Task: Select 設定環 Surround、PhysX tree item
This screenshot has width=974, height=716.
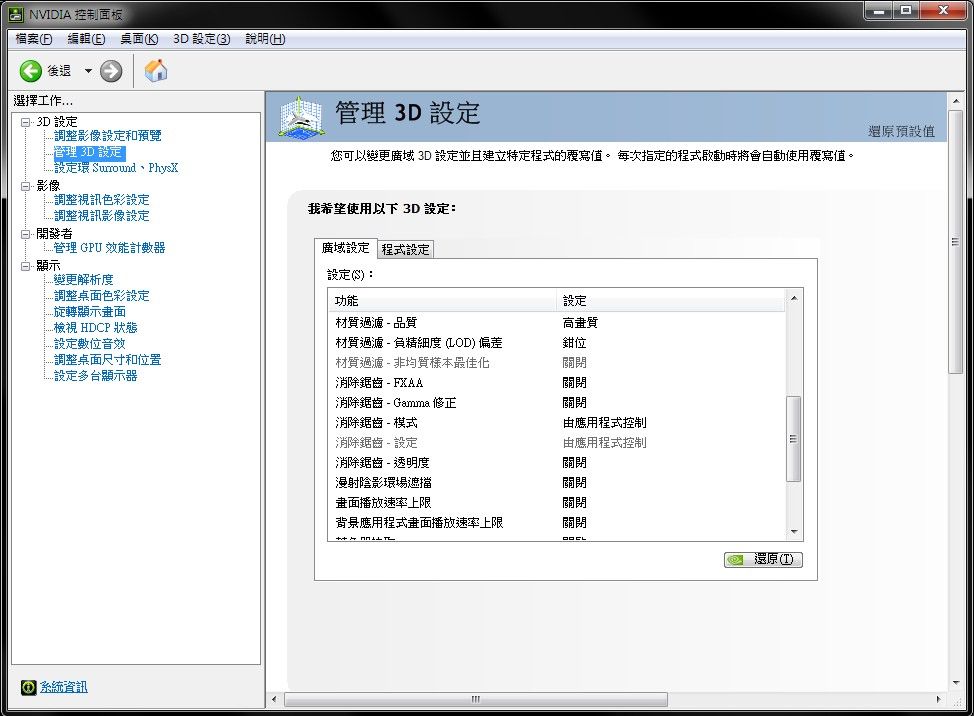Action: coord(116,168)
